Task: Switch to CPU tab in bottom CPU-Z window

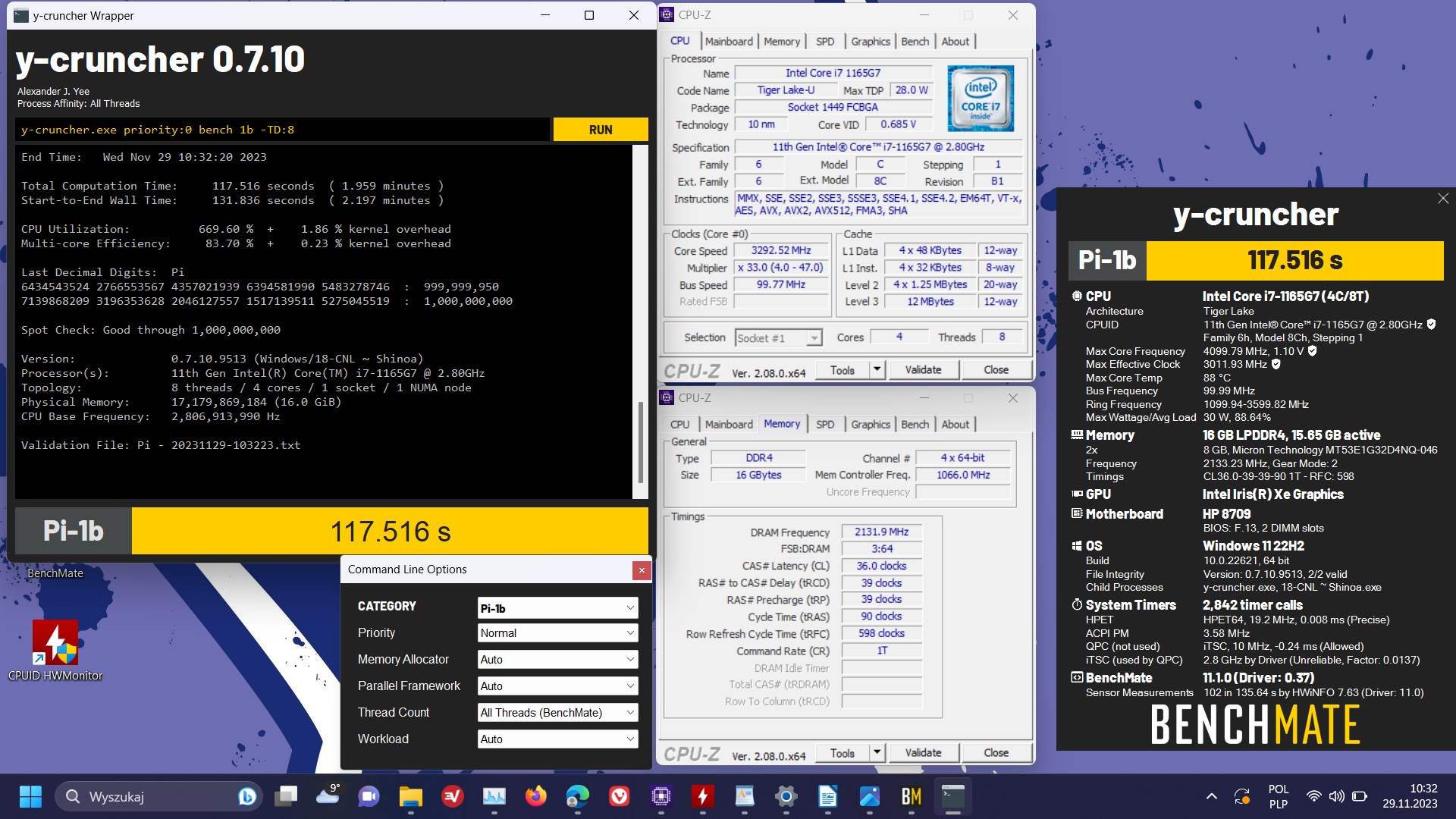Action: 680,425
